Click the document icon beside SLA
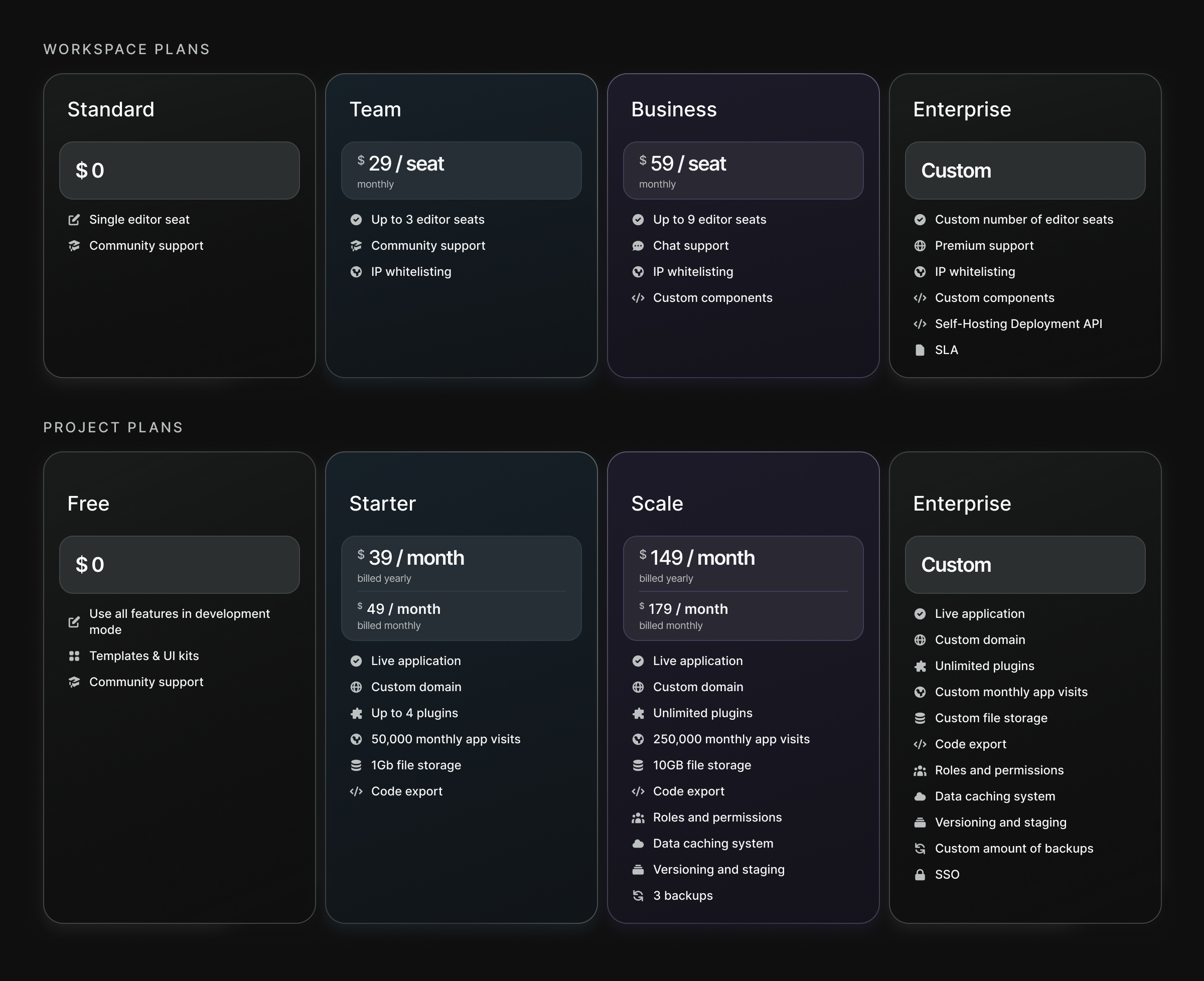The width and height of the screenshot is (1204, 981). coord(920,350)
